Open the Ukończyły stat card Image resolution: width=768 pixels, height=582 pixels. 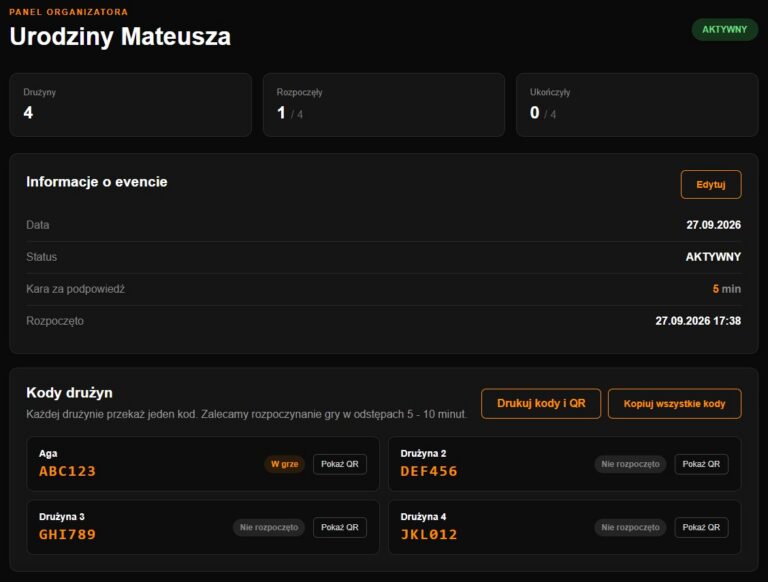[x=637, y=105]
